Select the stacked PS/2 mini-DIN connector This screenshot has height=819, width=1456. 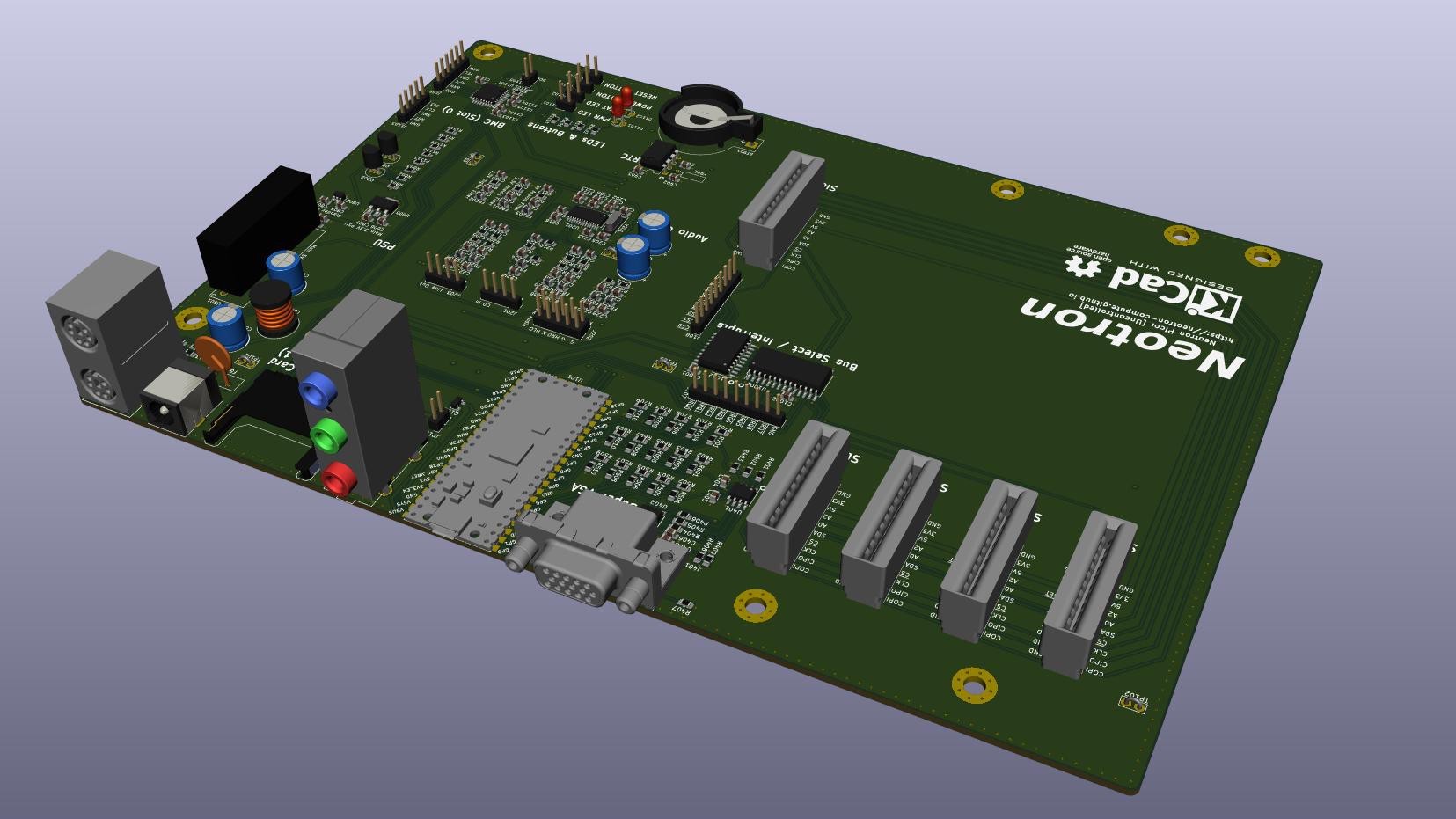tap(106, 333)
